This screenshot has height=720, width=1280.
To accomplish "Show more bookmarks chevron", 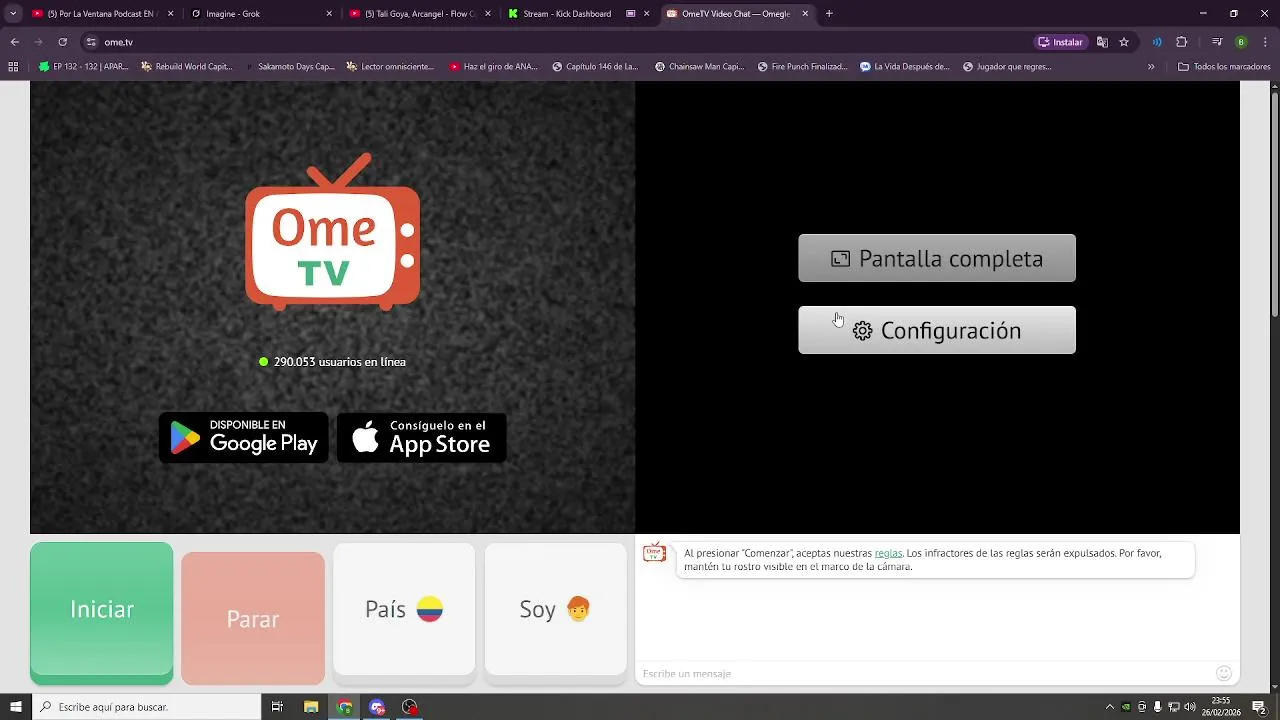I will click(x=1151, y=67).
